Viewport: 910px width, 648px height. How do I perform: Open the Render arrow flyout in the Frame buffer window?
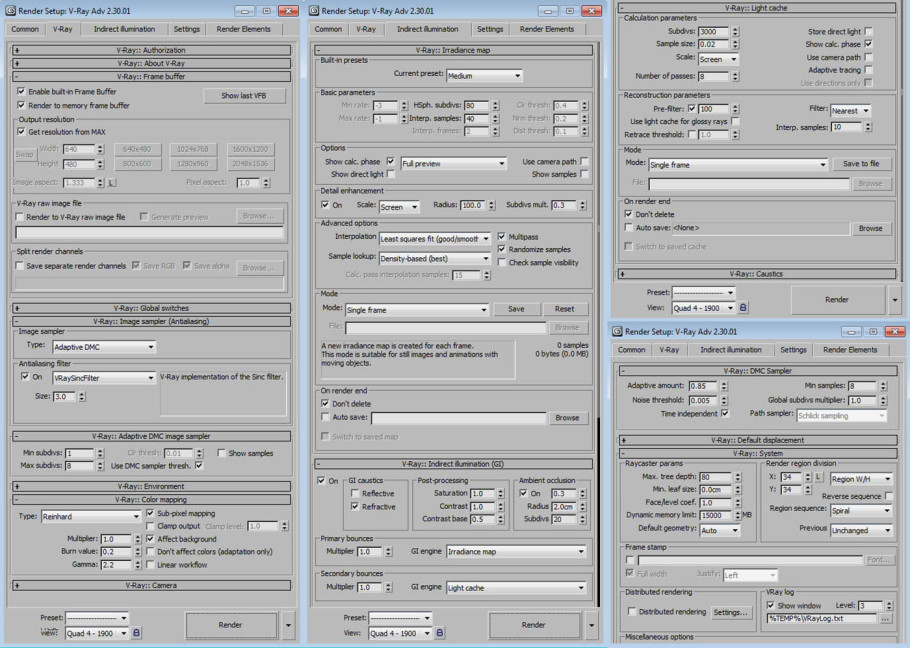point(288,625)
